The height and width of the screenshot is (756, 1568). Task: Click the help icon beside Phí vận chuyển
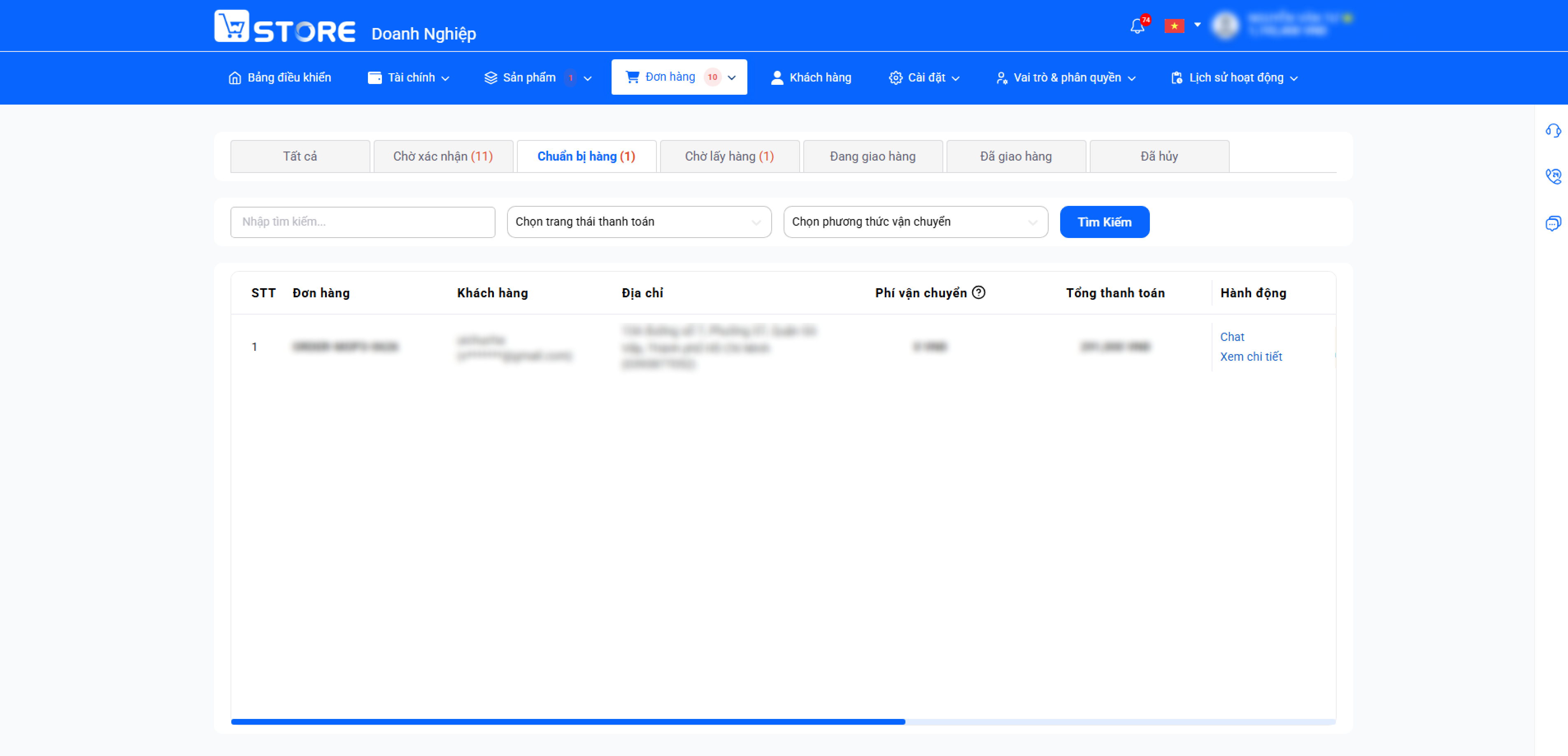click(978, 292)
